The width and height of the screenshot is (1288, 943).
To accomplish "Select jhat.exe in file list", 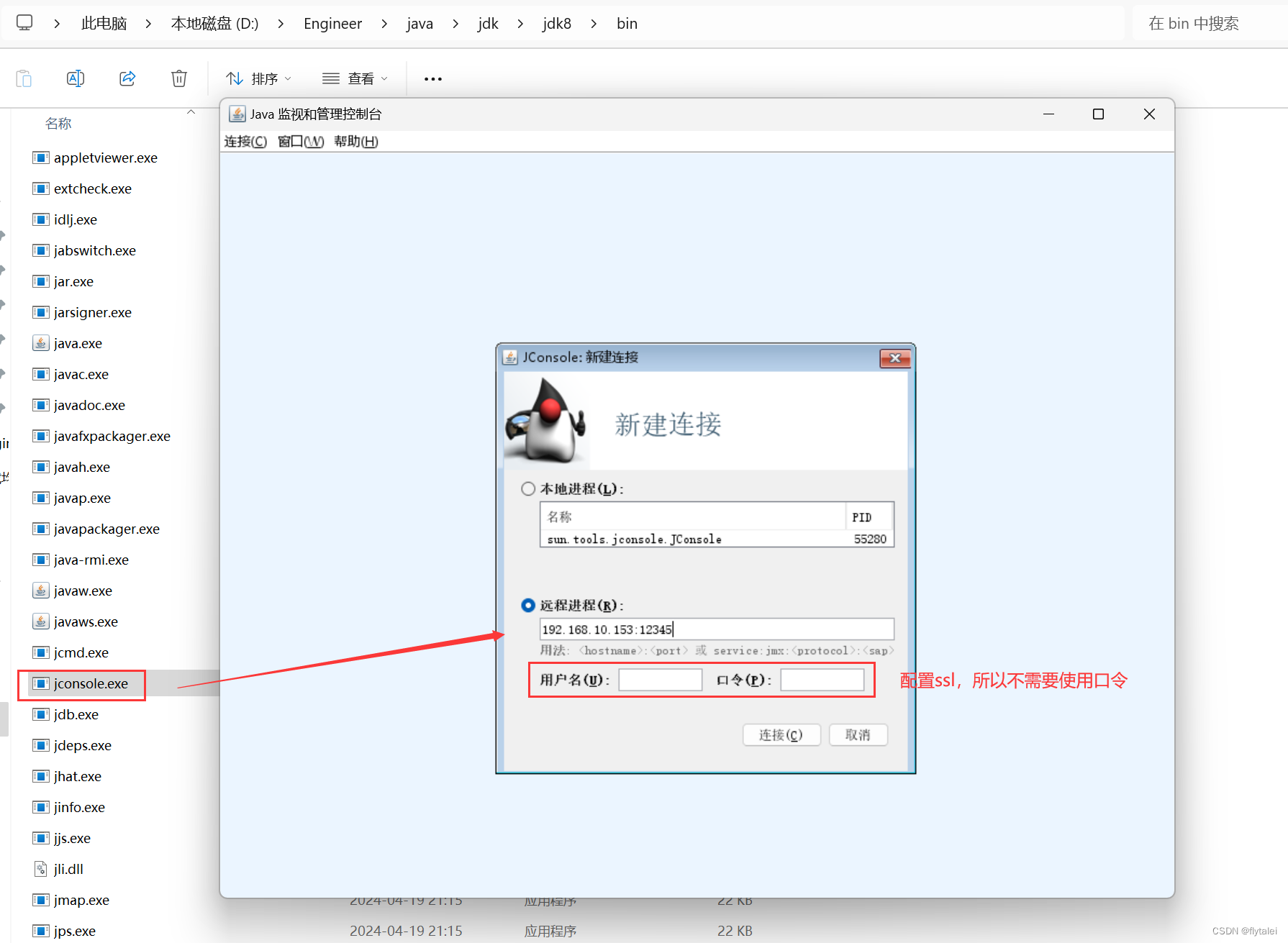I will 78,776.
